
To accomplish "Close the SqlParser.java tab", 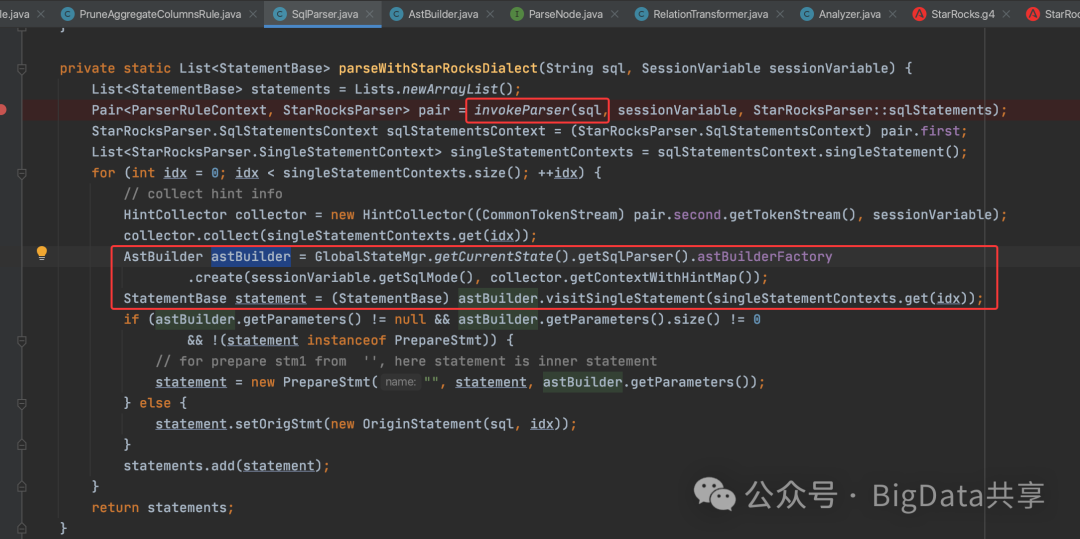I will 368,13.
